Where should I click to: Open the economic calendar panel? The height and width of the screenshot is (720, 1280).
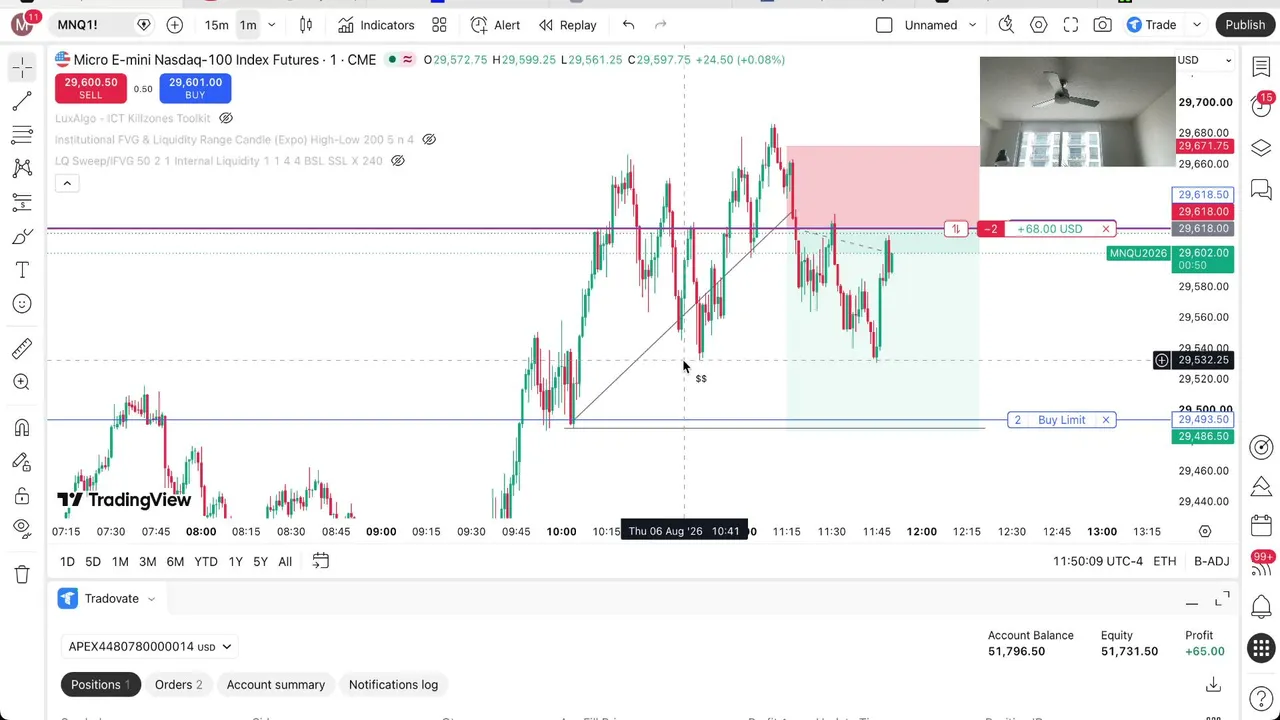[x=1261, y=526]
